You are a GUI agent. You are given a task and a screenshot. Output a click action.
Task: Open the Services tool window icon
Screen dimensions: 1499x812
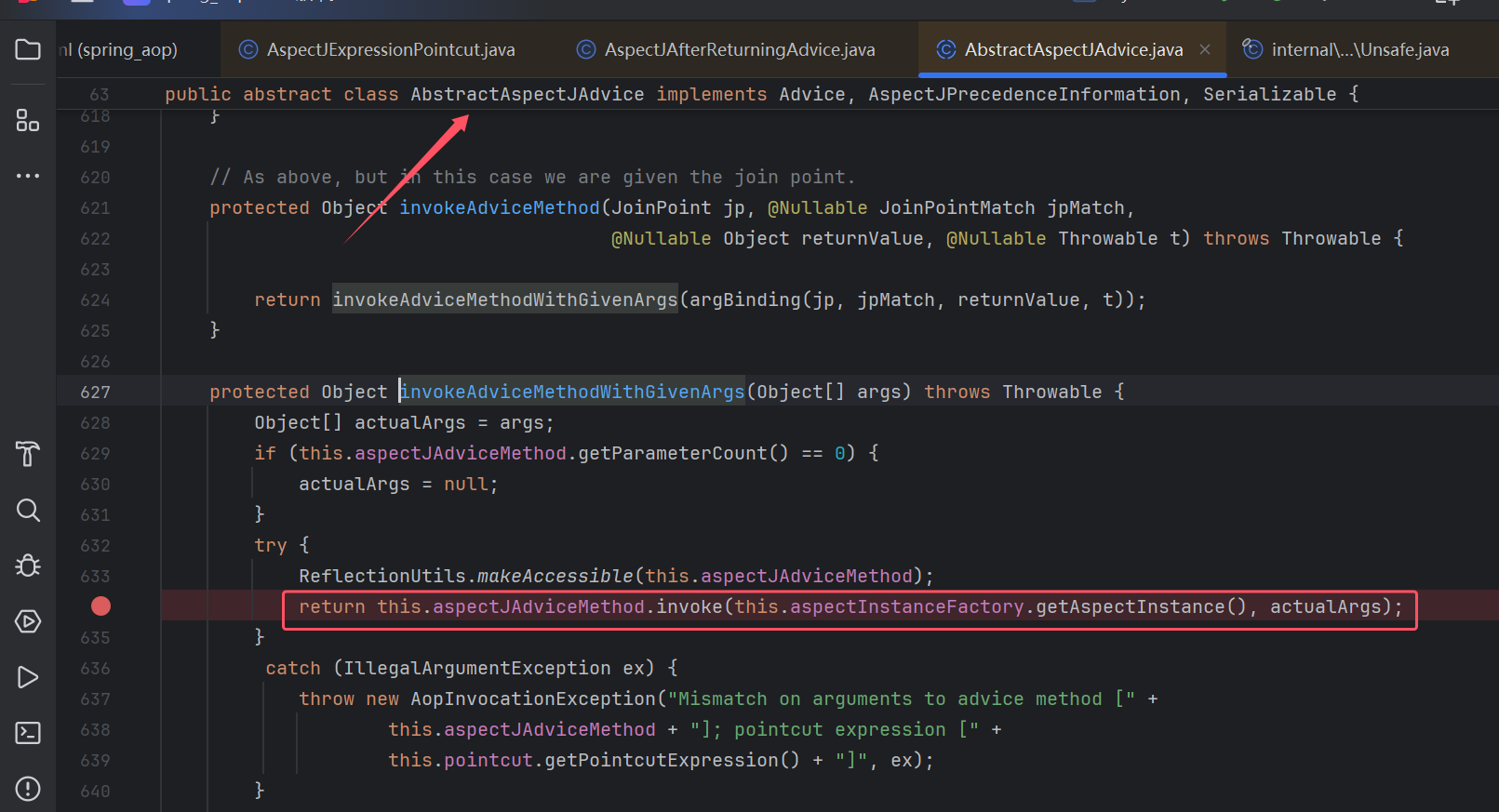coord(28,621)
